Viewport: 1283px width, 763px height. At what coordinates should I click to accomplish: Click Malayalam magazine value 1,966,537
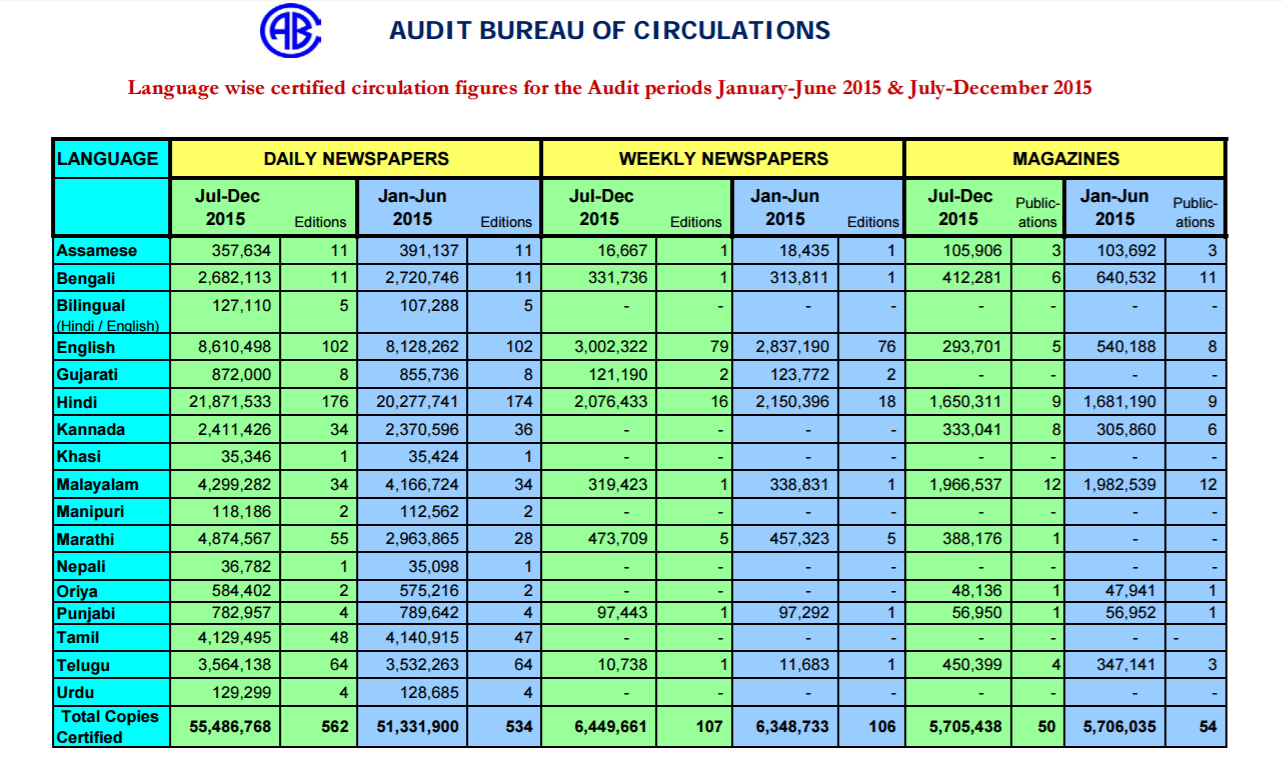964,484
